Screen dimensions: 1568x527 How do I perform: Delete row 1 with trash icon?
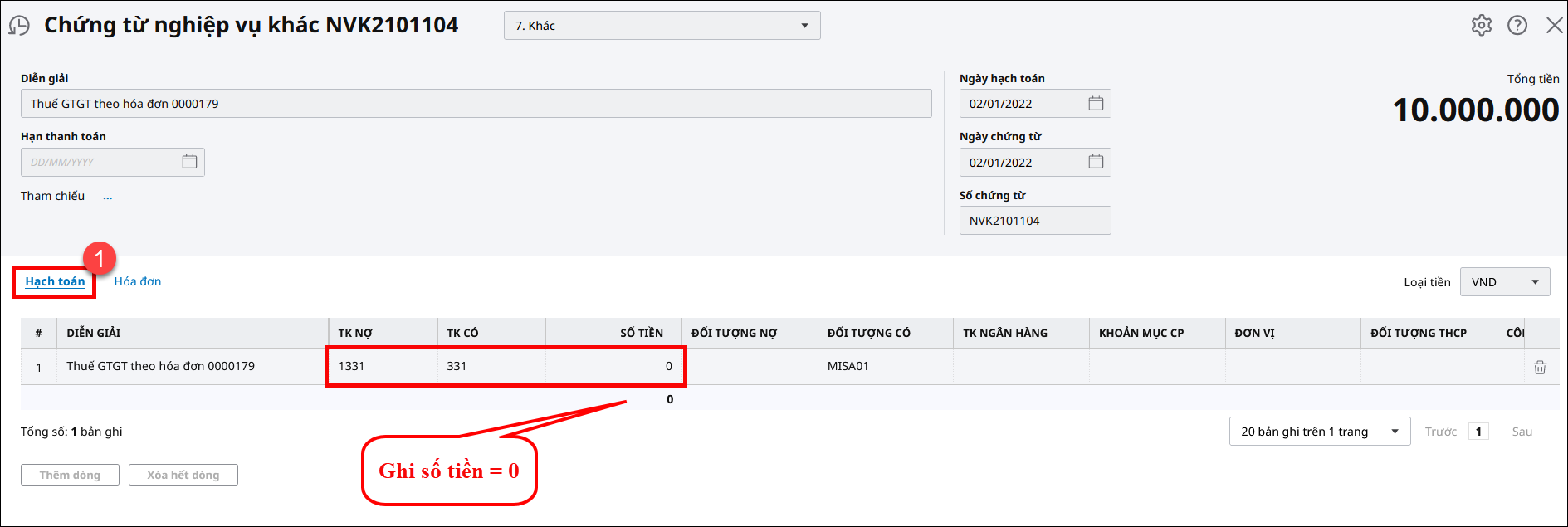click(x=1540, y=367)
